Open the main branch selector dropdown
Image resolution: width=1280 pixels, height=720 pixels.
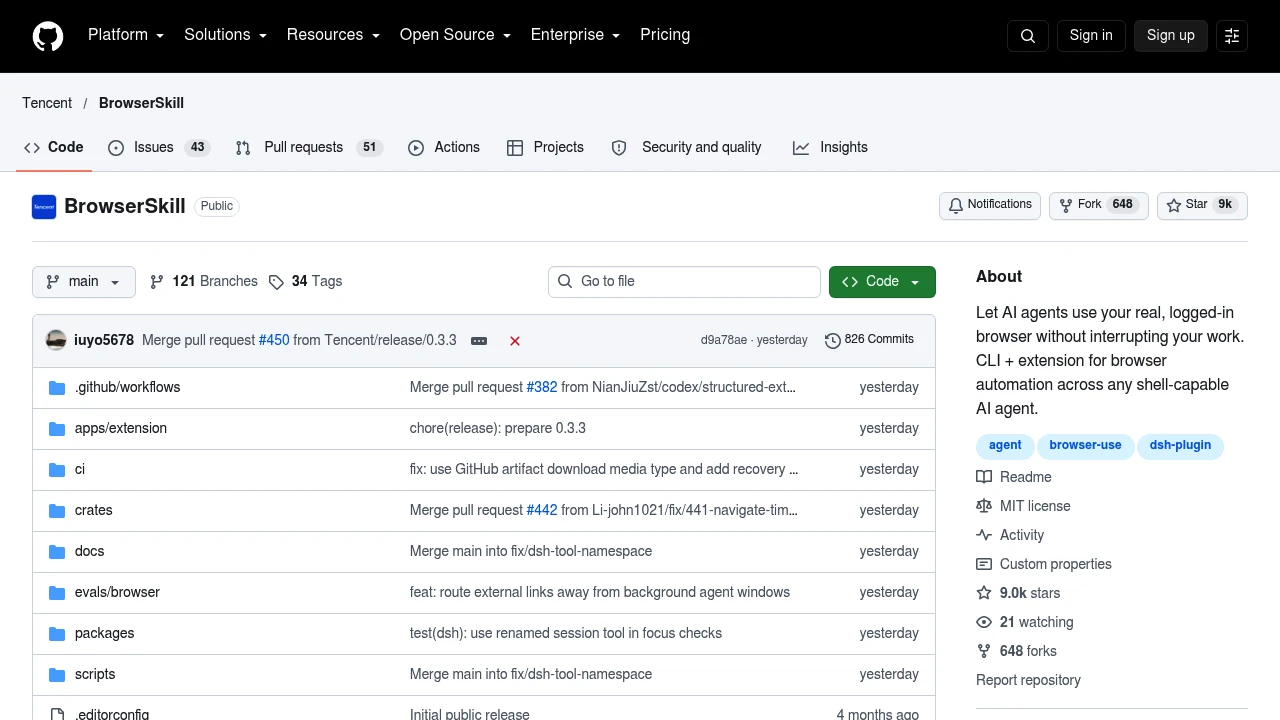click(x=84, y=282)
